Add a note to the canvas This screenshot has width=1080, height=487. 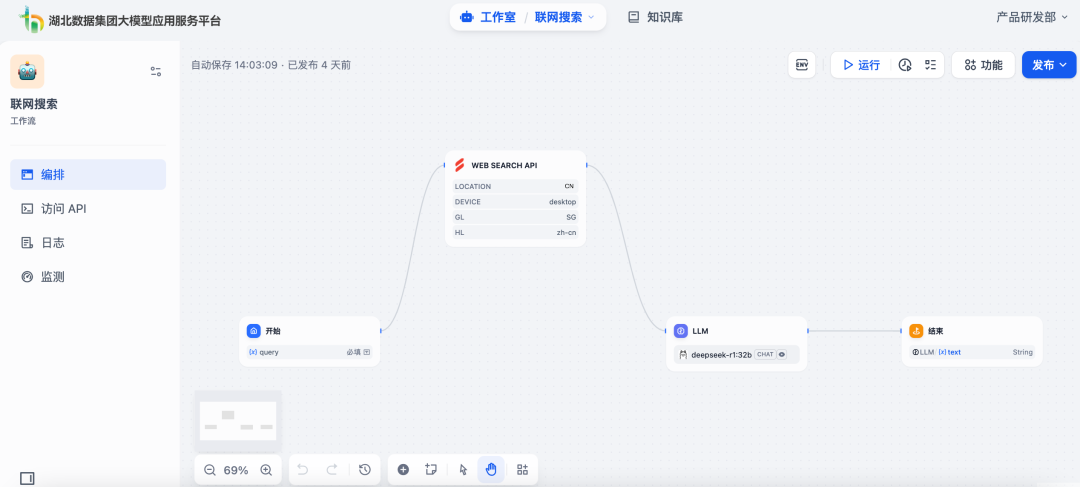431,470
